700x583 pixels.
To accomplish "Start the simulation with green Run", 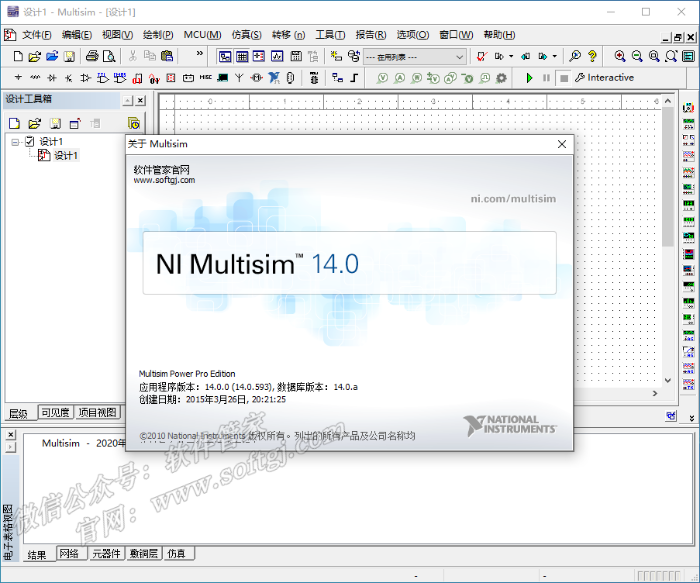I will (x=529, y=78).
